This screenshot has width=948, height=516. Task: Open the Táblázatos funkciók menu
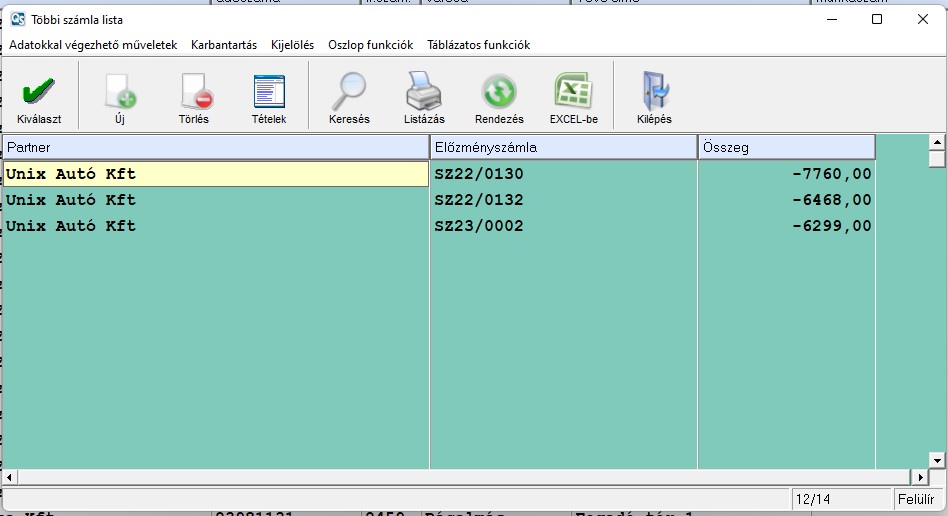[x=478, y=45]
